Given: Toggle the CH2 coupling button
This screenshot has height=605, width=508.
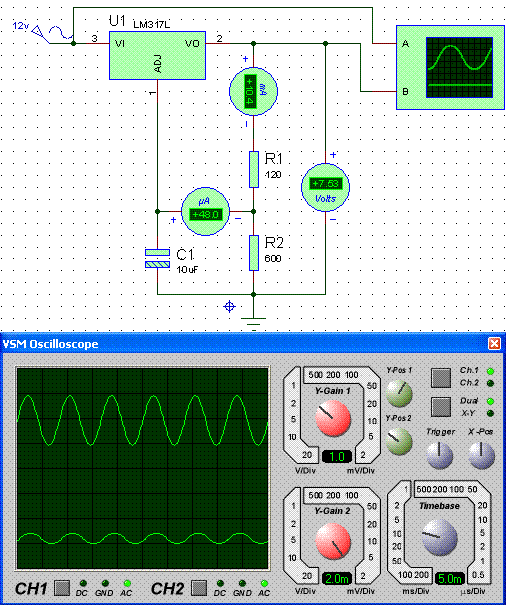Looking at the screenshot, I should [199, 588].
